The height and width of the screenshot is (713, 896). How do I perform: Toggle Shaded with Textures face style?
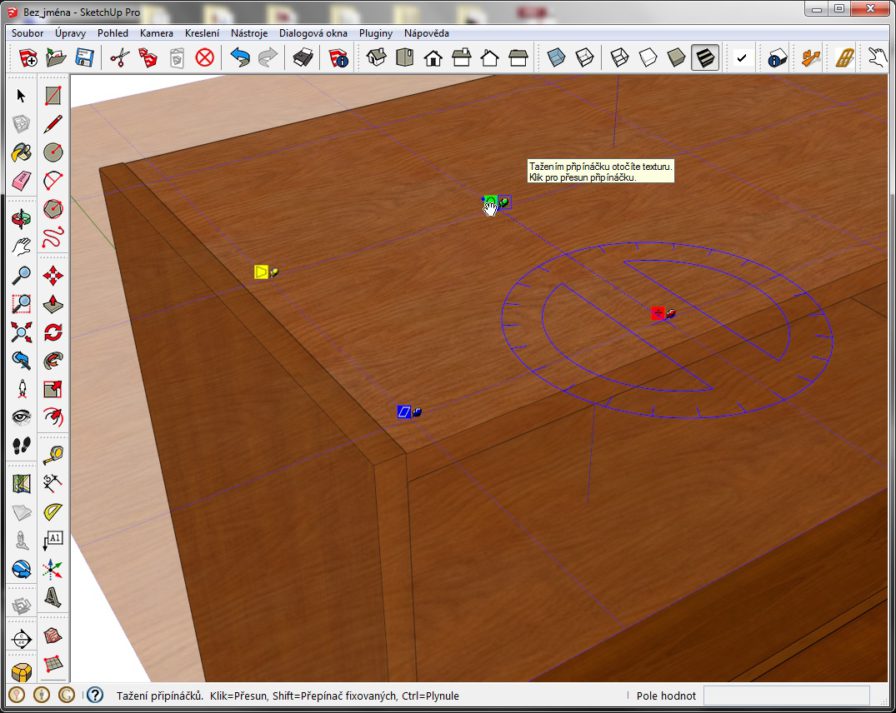tap(706, 58)
